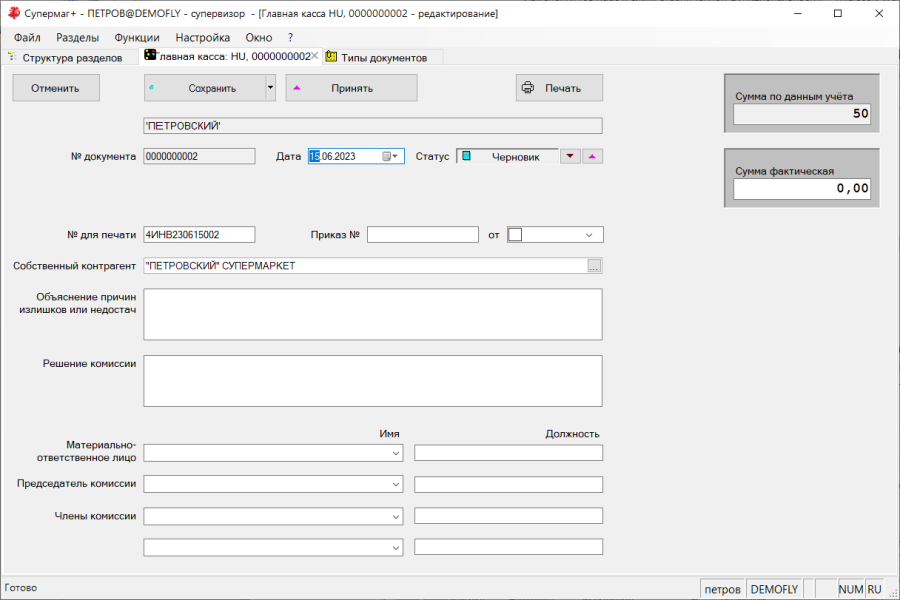Open the first Члены комиссии dropdown
Screen dimensions: 900x600
(396, 517)
